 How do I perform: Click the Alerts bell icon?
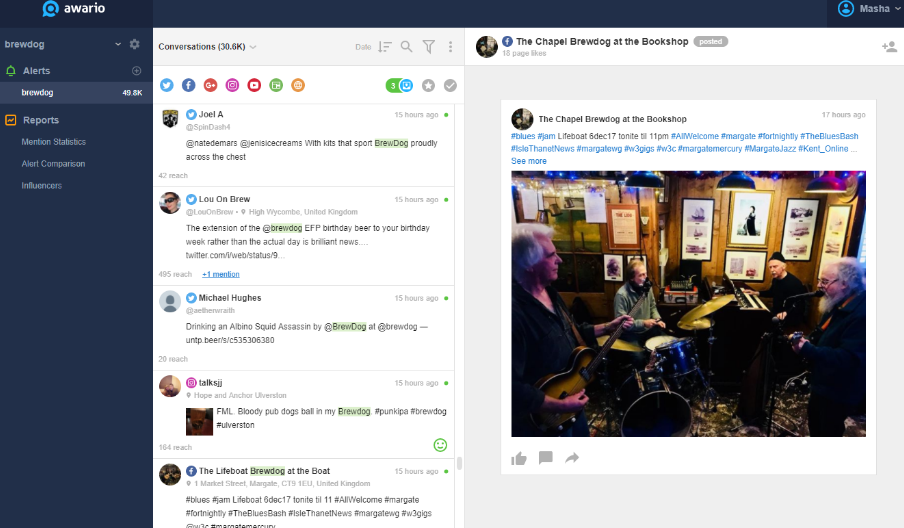pyautogui.click(x=10, y=71)
